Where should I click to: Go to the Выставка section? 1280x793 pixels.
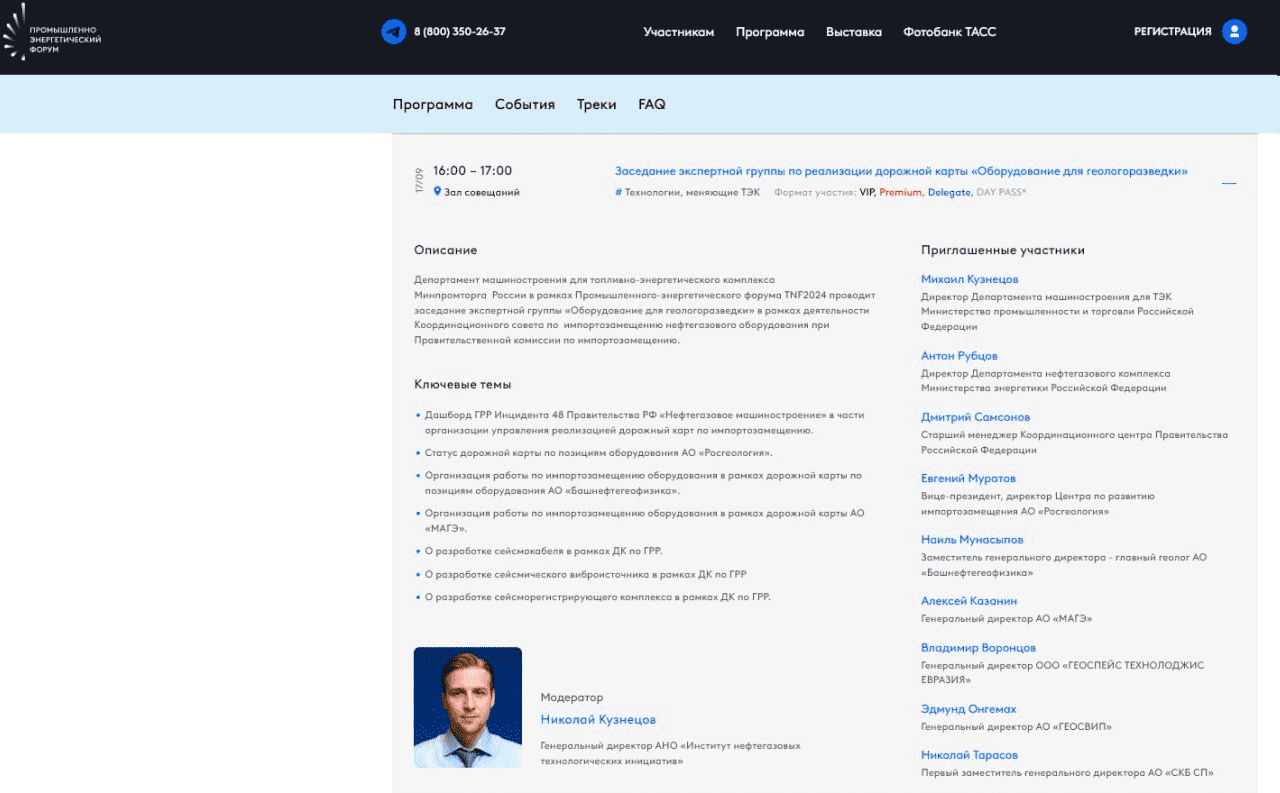coord(854,32)
